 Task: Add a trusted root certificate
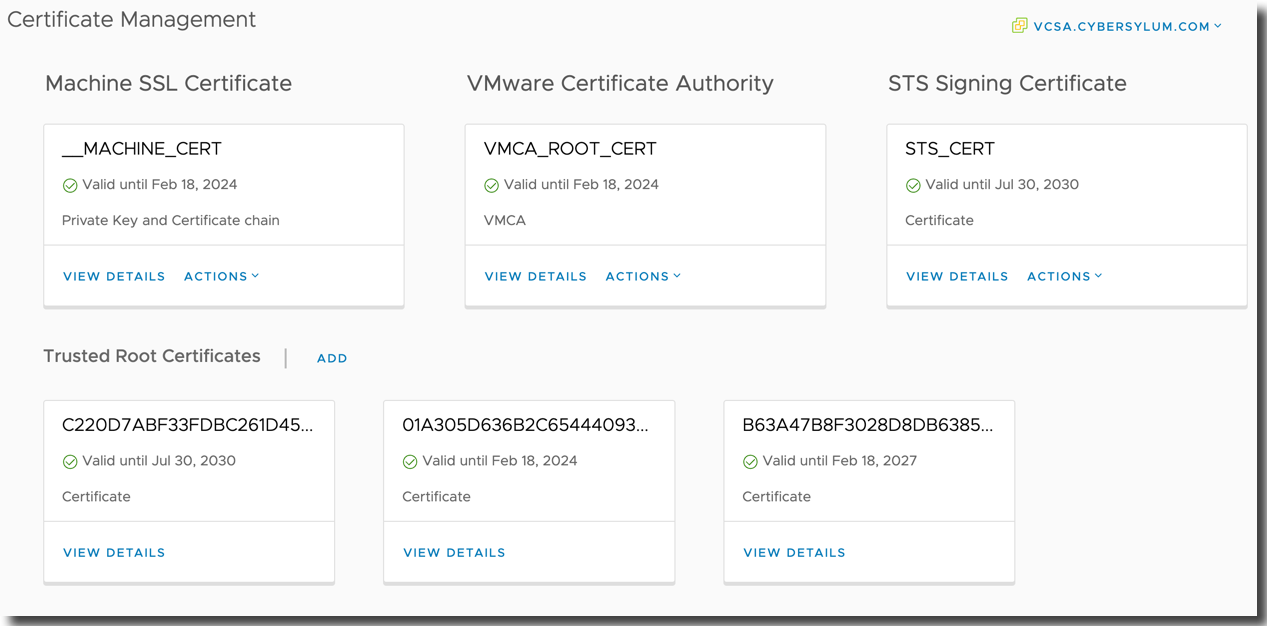tap(332, 358)
